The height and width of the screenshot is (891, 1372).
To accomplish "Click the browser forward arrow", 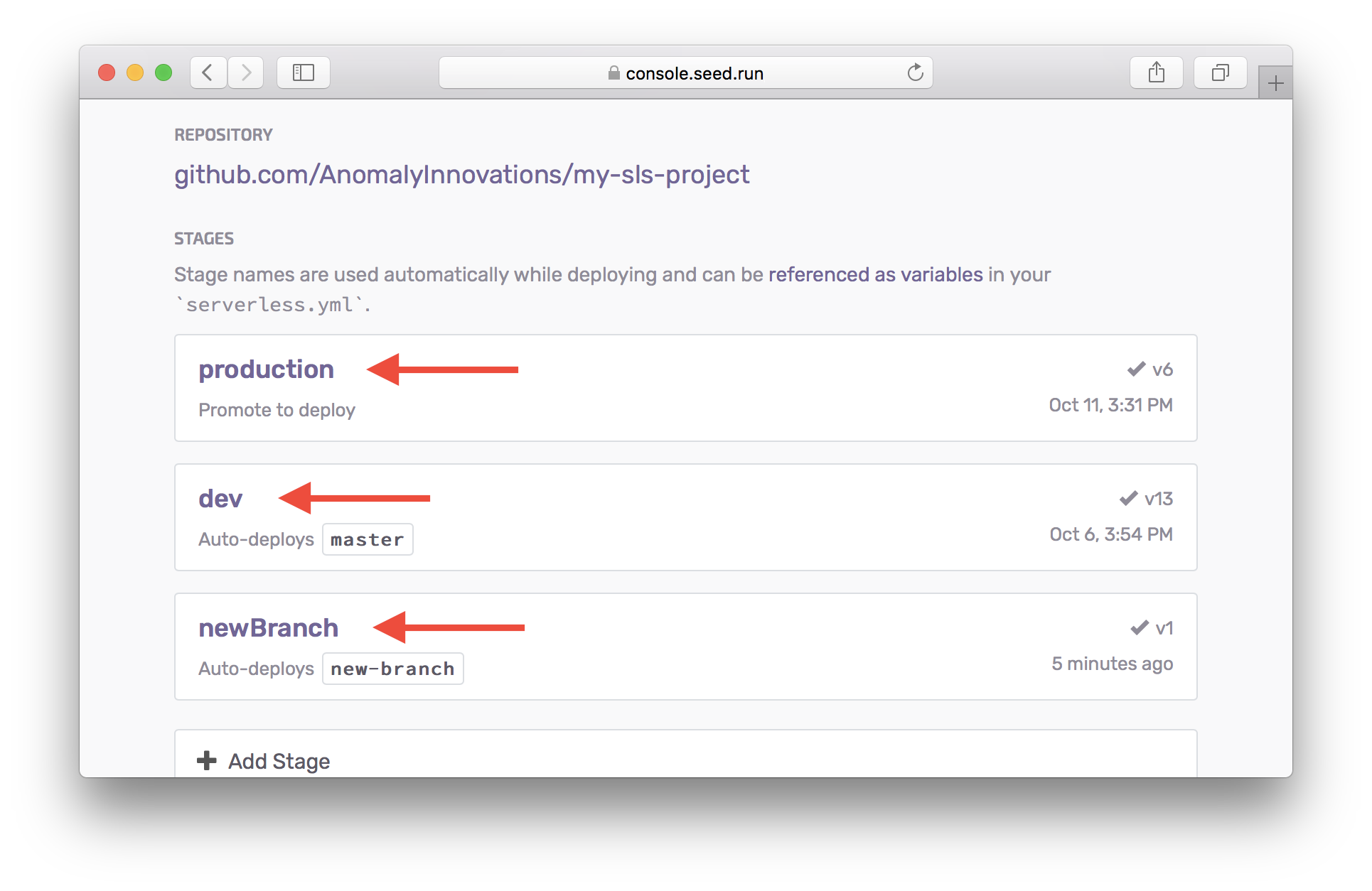I will [x=246, y=72].
